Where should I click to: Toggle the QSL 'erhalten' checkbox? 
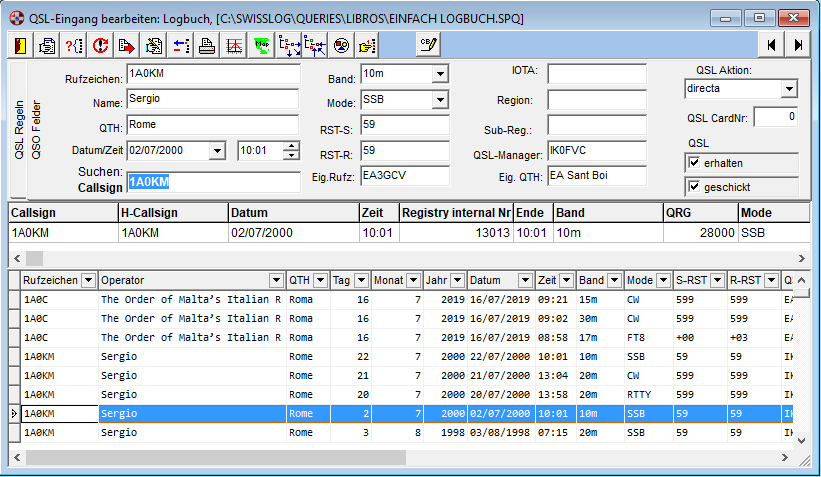point(695,163)
